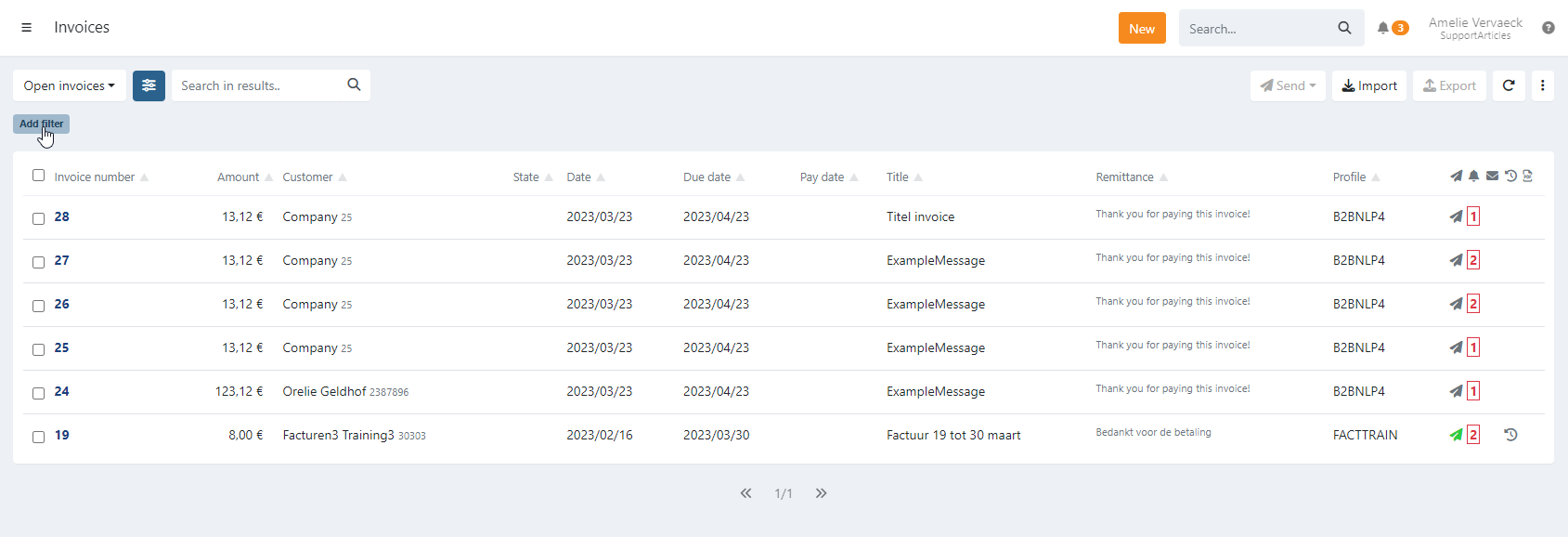Image resolution: width=1568 pixels, height=537 pixels.
Task: Sort by the Amount column header
Action: (x=239, y=177)
